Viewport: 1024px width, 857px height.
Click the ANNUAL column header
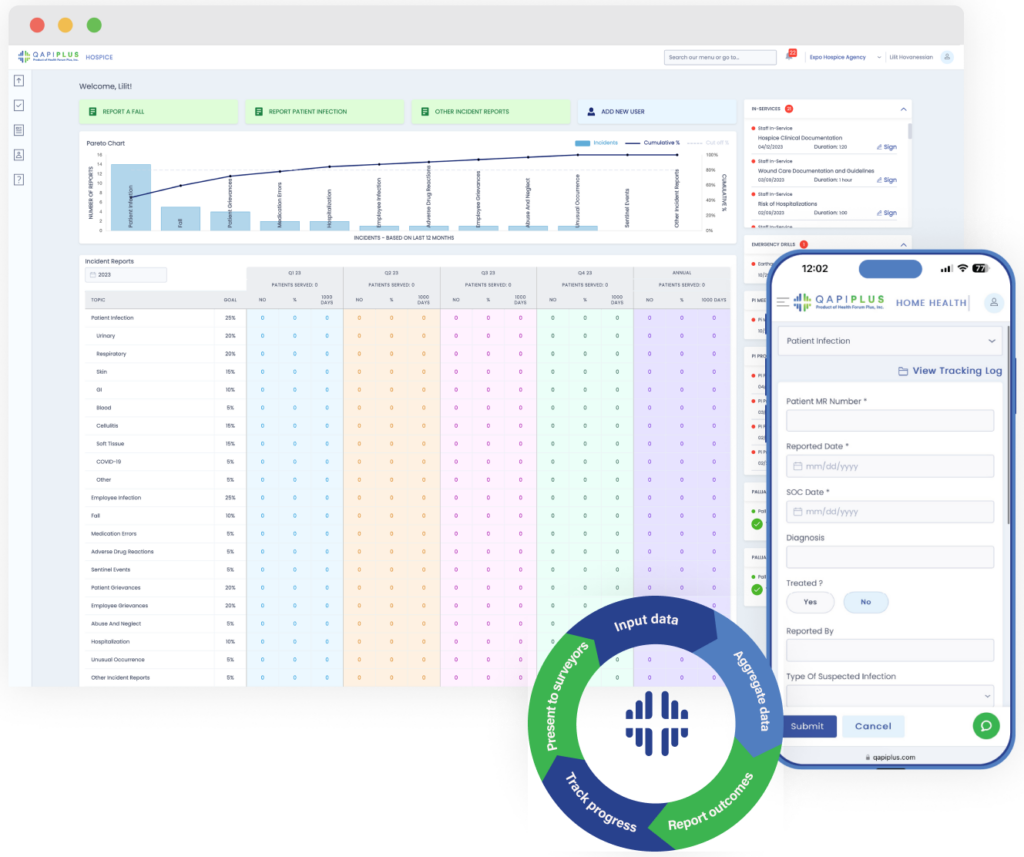point(682,273)
